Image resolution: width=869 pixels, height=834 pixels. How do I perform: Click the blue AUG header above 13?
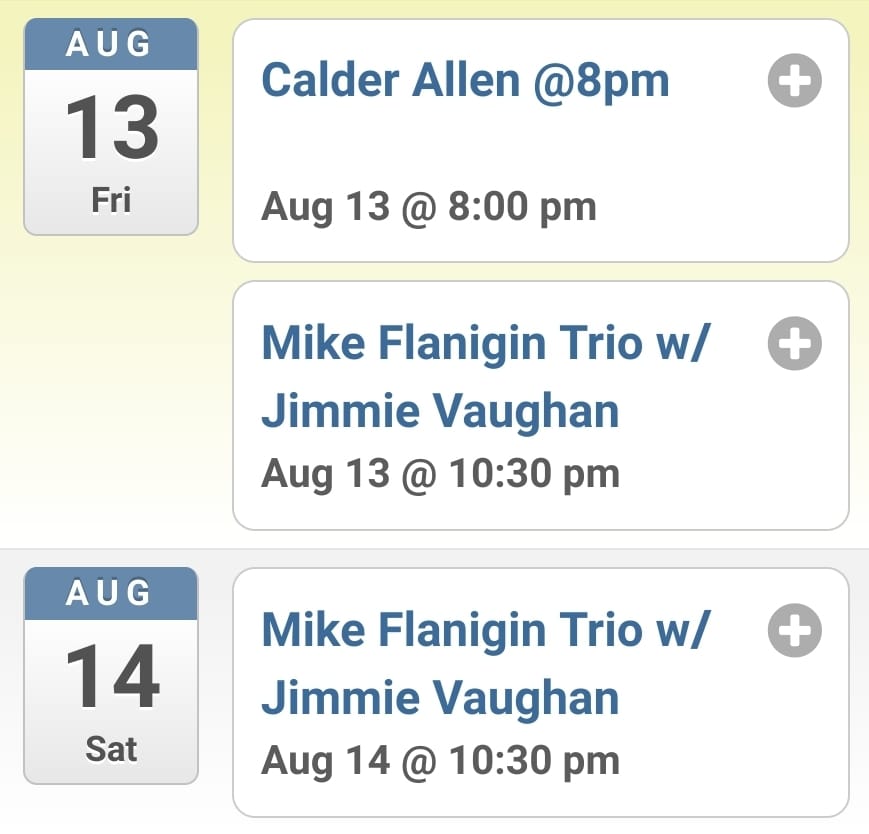click(111, 45)
